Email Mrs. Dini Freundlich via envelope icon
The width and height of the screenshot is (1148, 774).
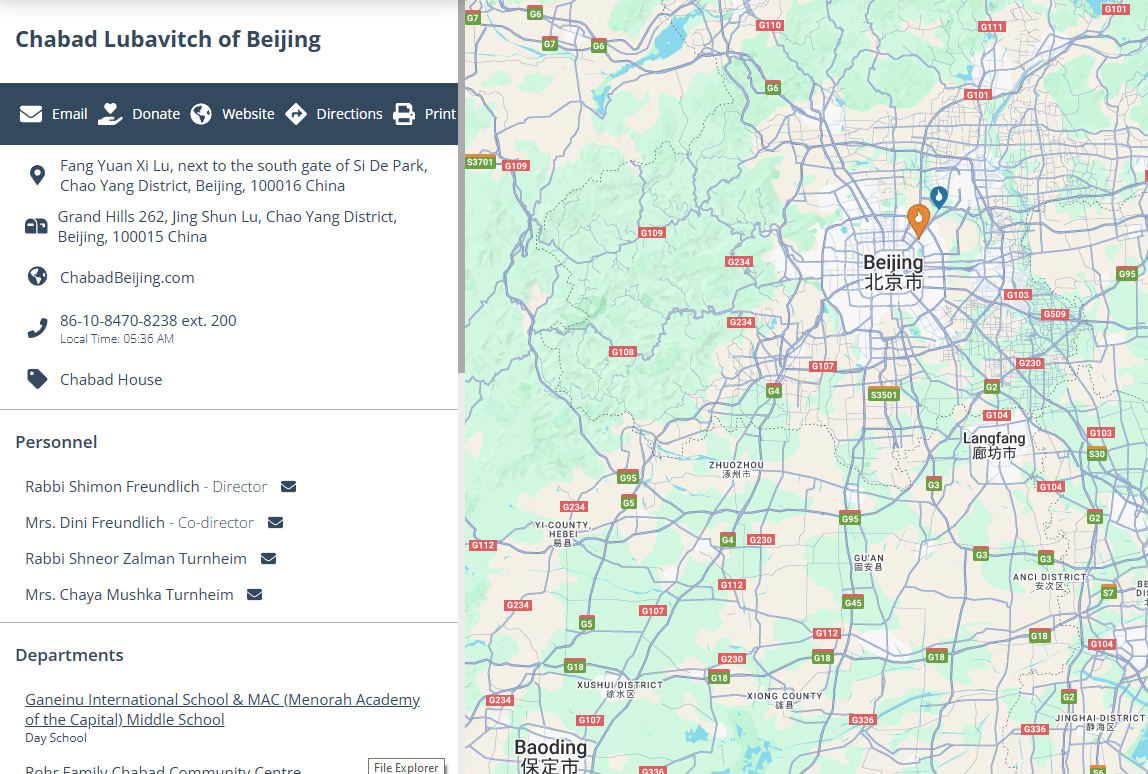[x=275, y=522]
